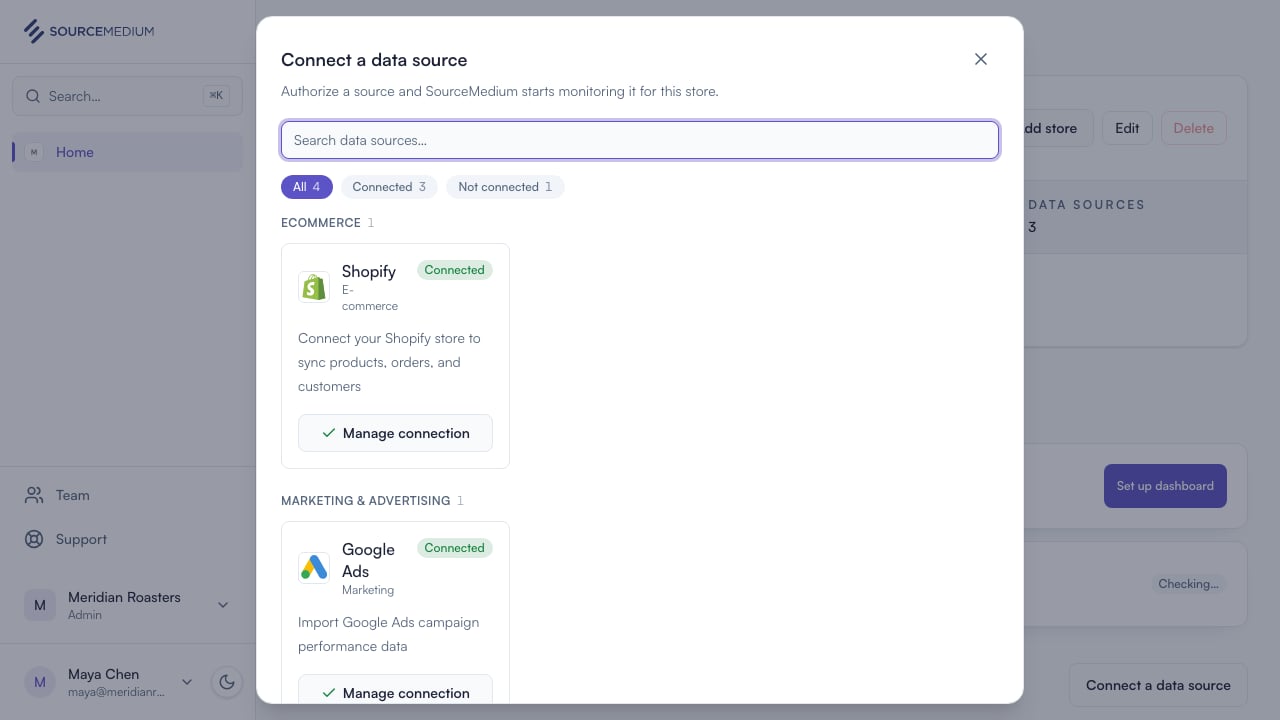This screenshot has width=1280, height=720.
Task: Click the Shopify Connected status badge
Action: click(455, 270)
